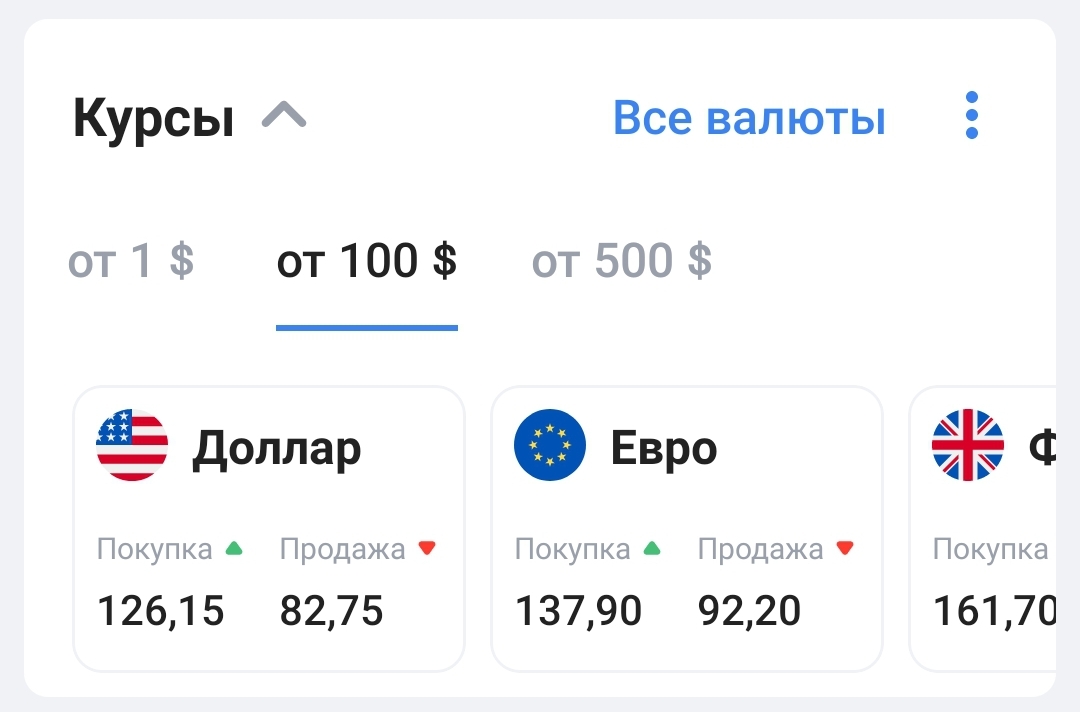Click the US flag icon

(132, 445)
